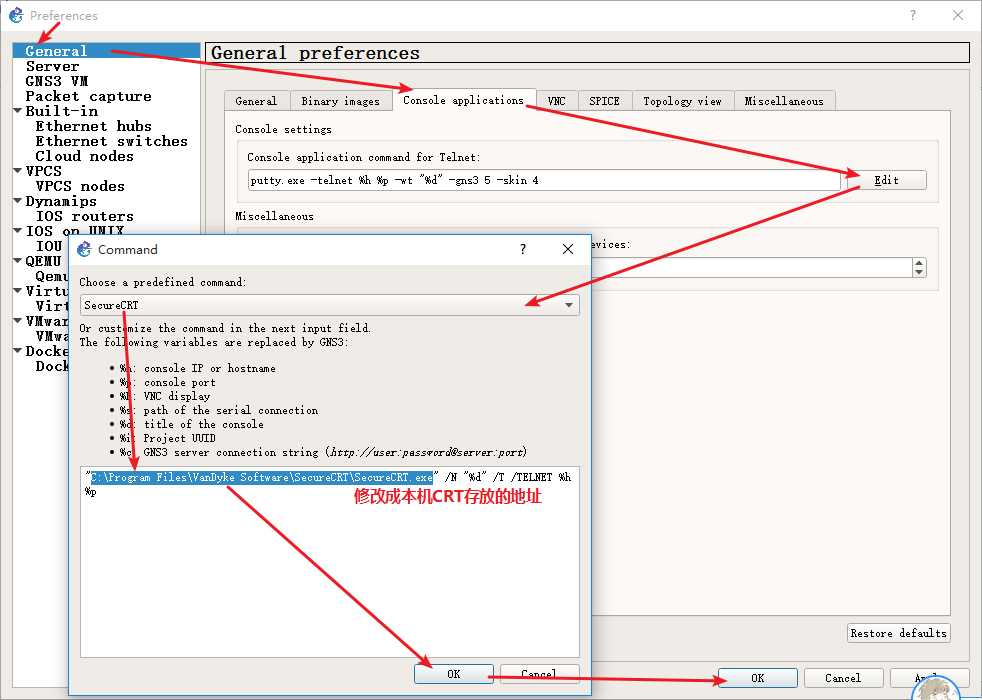Collapse the IOS on UNIX group
This screenshot has height=700, width=982.
[18, 231]
